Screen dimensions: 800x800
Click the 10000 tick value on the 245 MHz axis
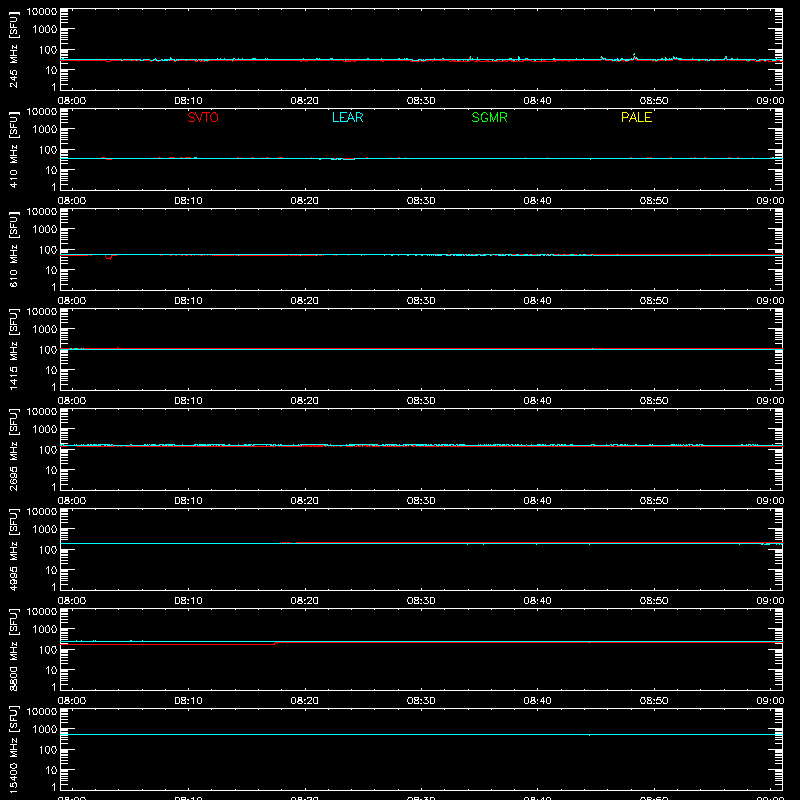(x=42, y=12)
